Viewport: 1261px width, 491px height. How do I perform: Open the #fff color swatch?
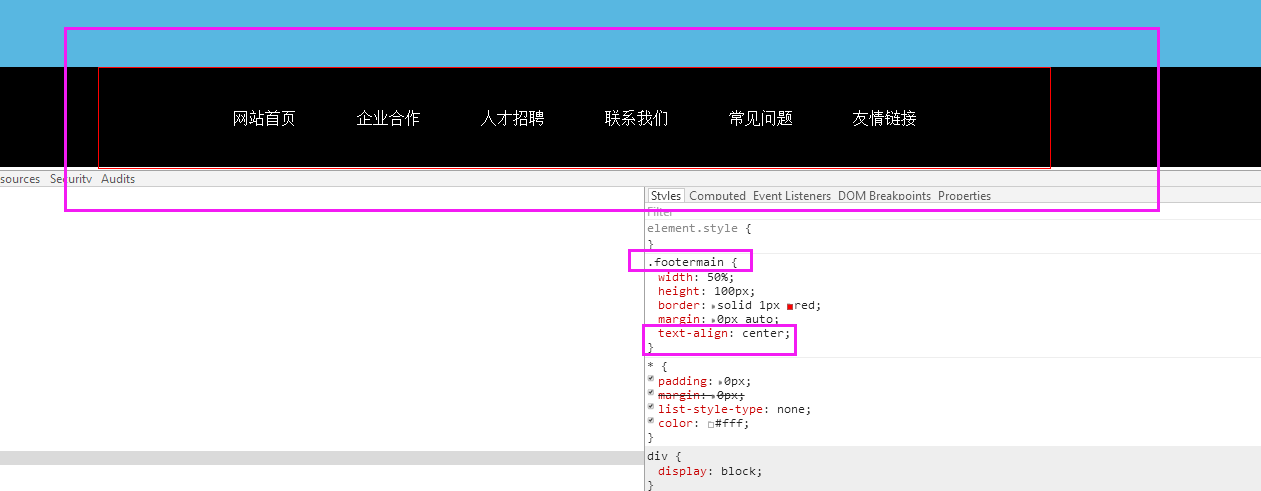click(x=711, y=424)
